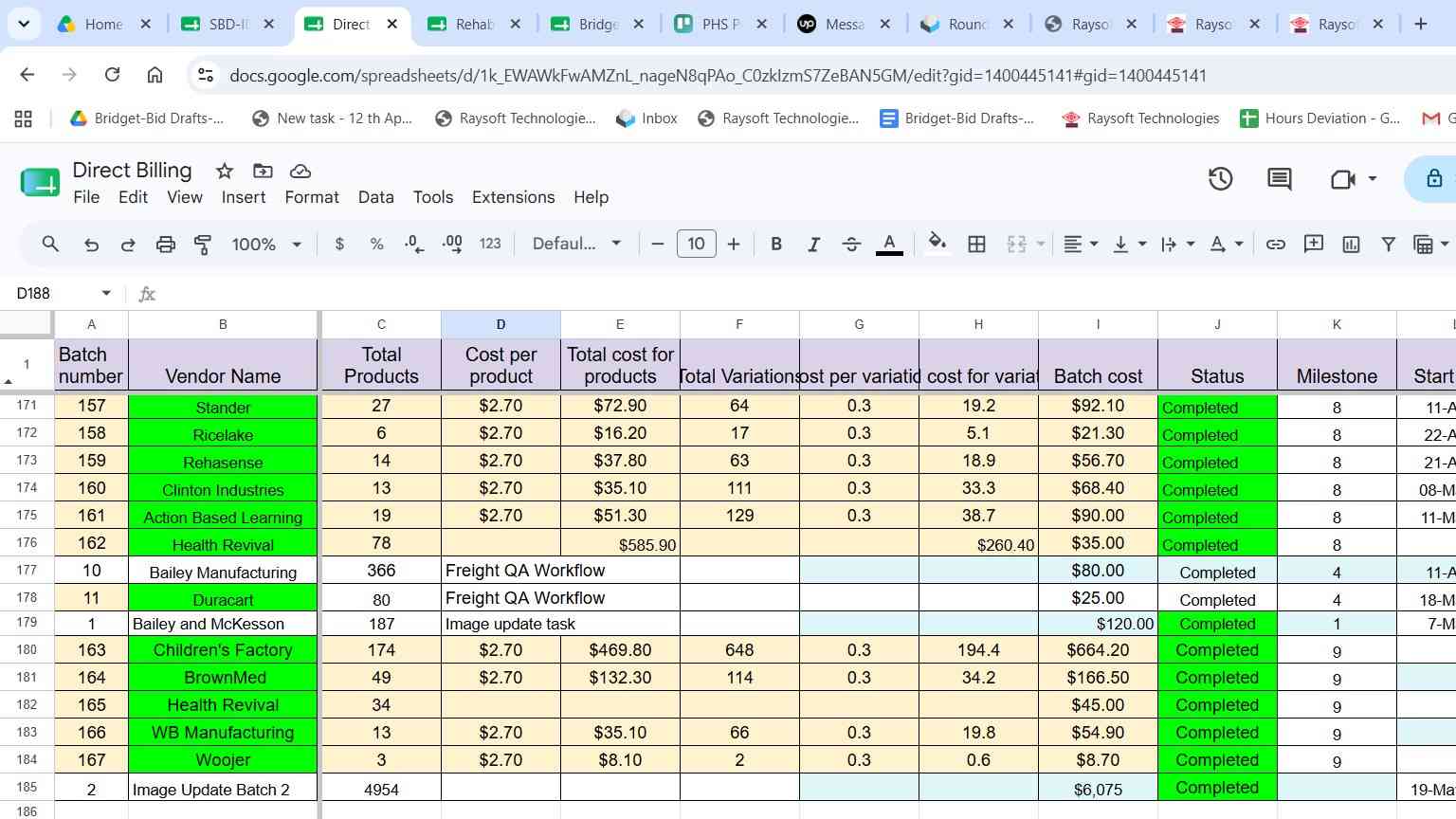Click the font size input field
This screenshot has width=1456, height=819.
point(696,244)
